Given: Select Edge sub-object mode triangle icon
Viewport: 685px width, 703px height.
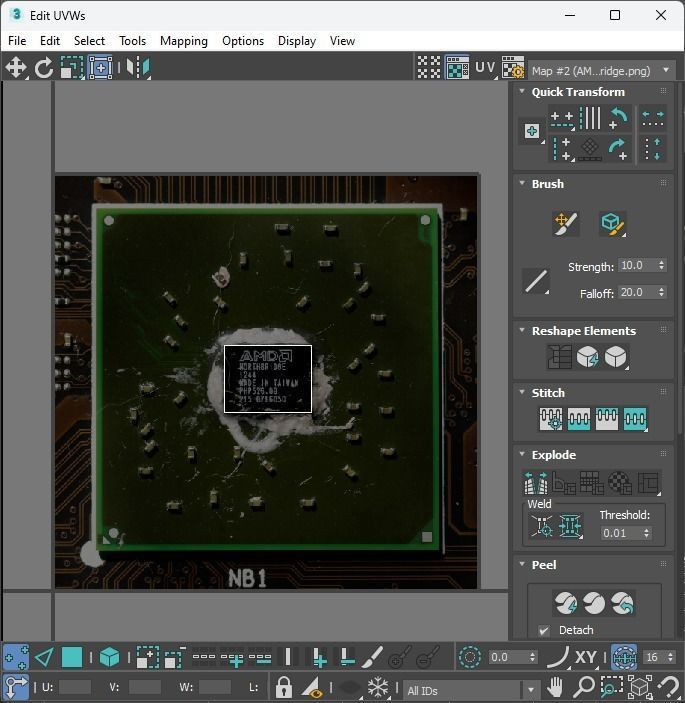Looking at the screenshot, I should pos(43,657).
